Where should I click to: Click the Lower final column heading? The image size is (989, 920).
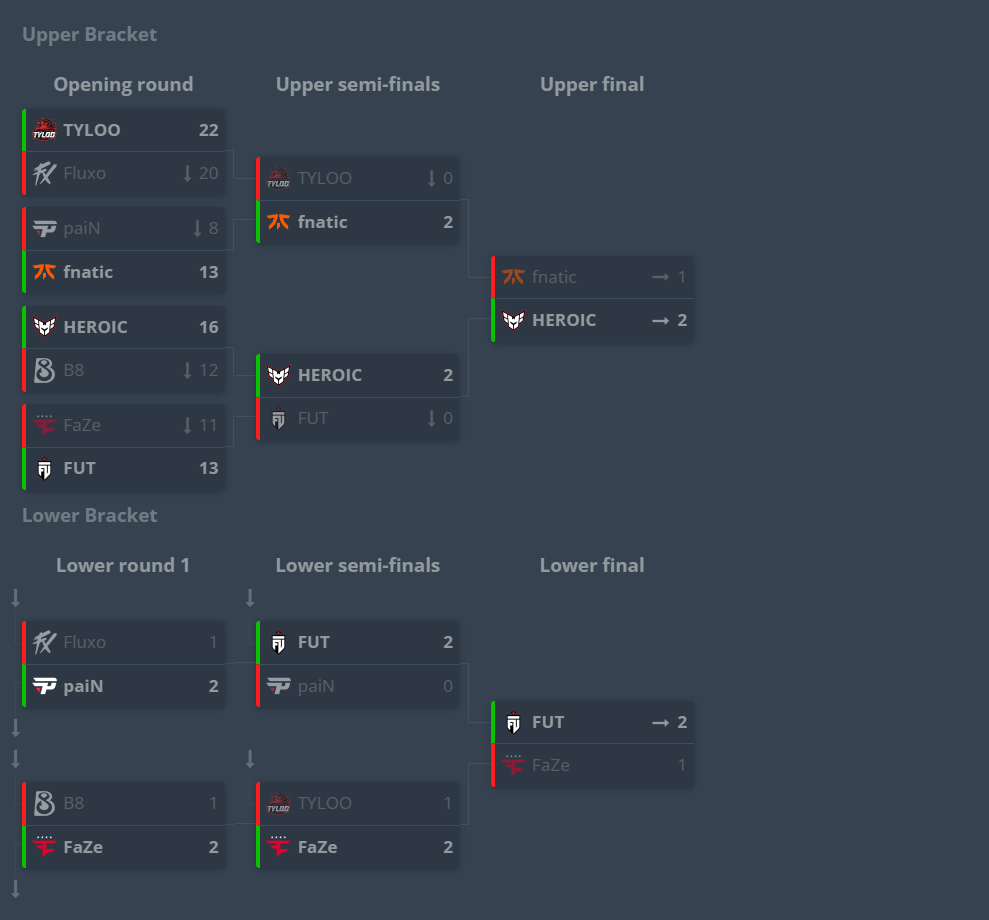pyautogui.click(x=592, y=565)
